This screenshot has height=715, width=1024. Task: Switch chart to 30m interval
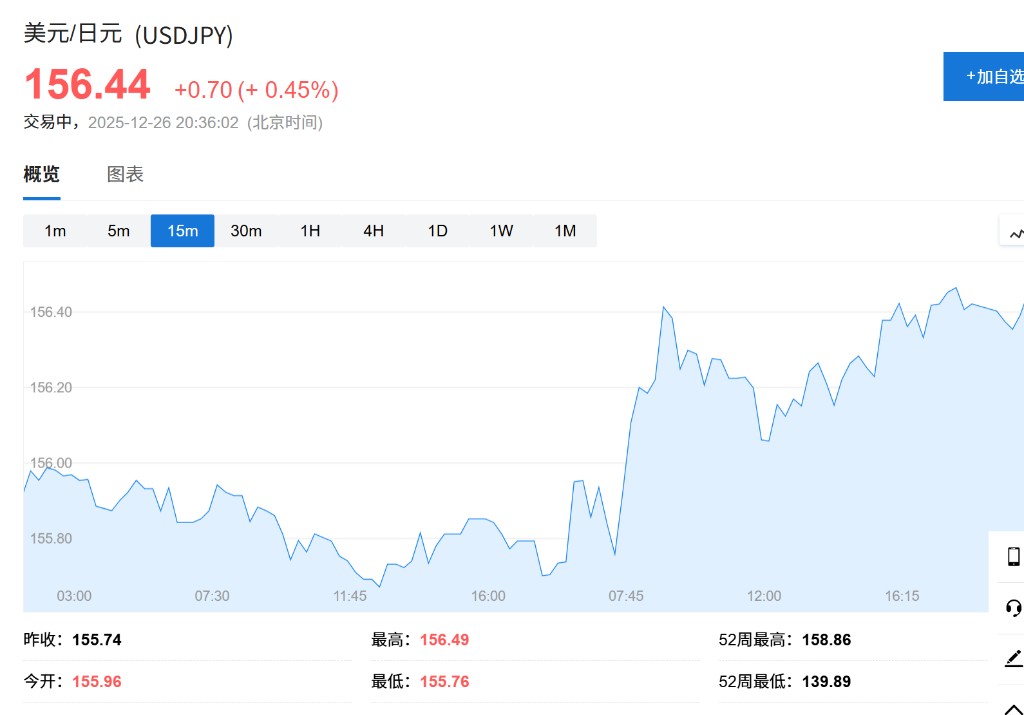coord(246,231)
